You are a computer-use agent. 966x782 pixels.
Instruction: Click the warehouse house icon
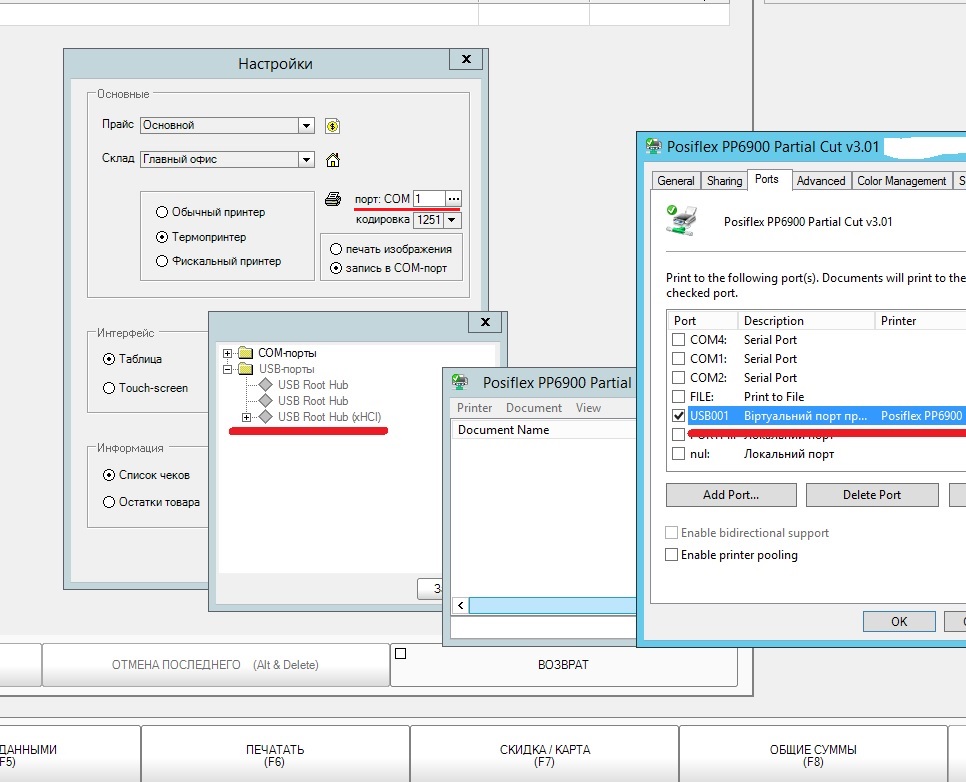tap(333, 160)
